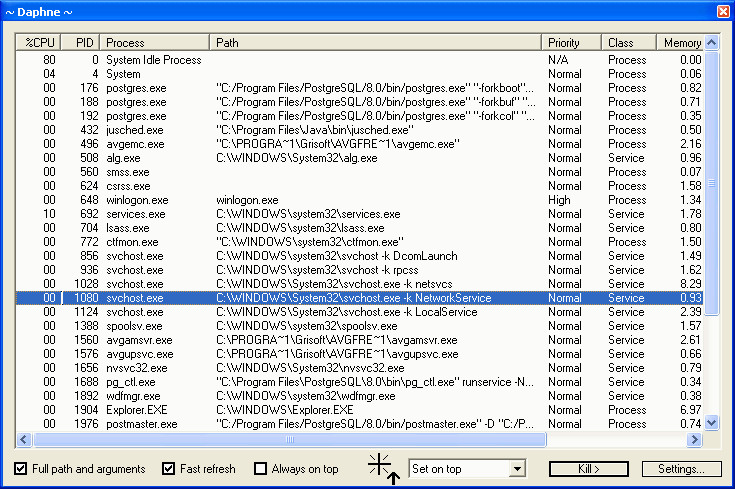This screenshot has height=489, width=735.
Task: Sort by the Class column header
Action: click(629, 43)
